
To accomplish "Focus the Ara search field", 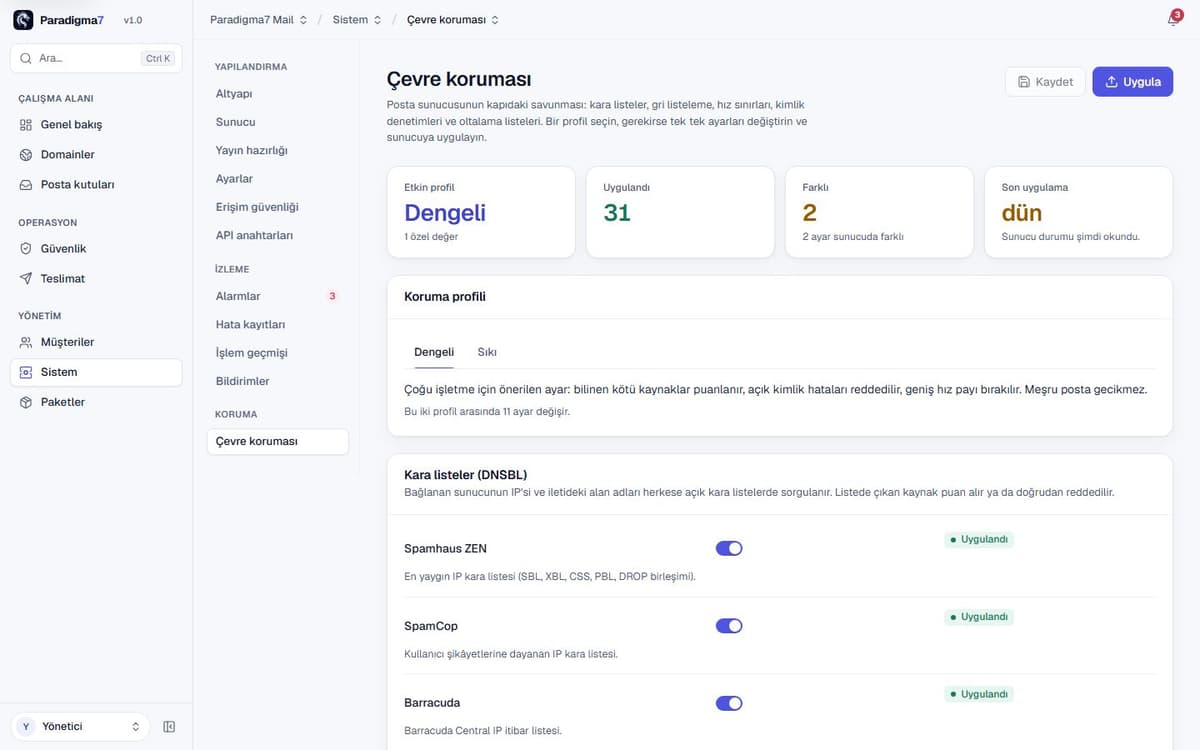I will click(x=96, y=59).
